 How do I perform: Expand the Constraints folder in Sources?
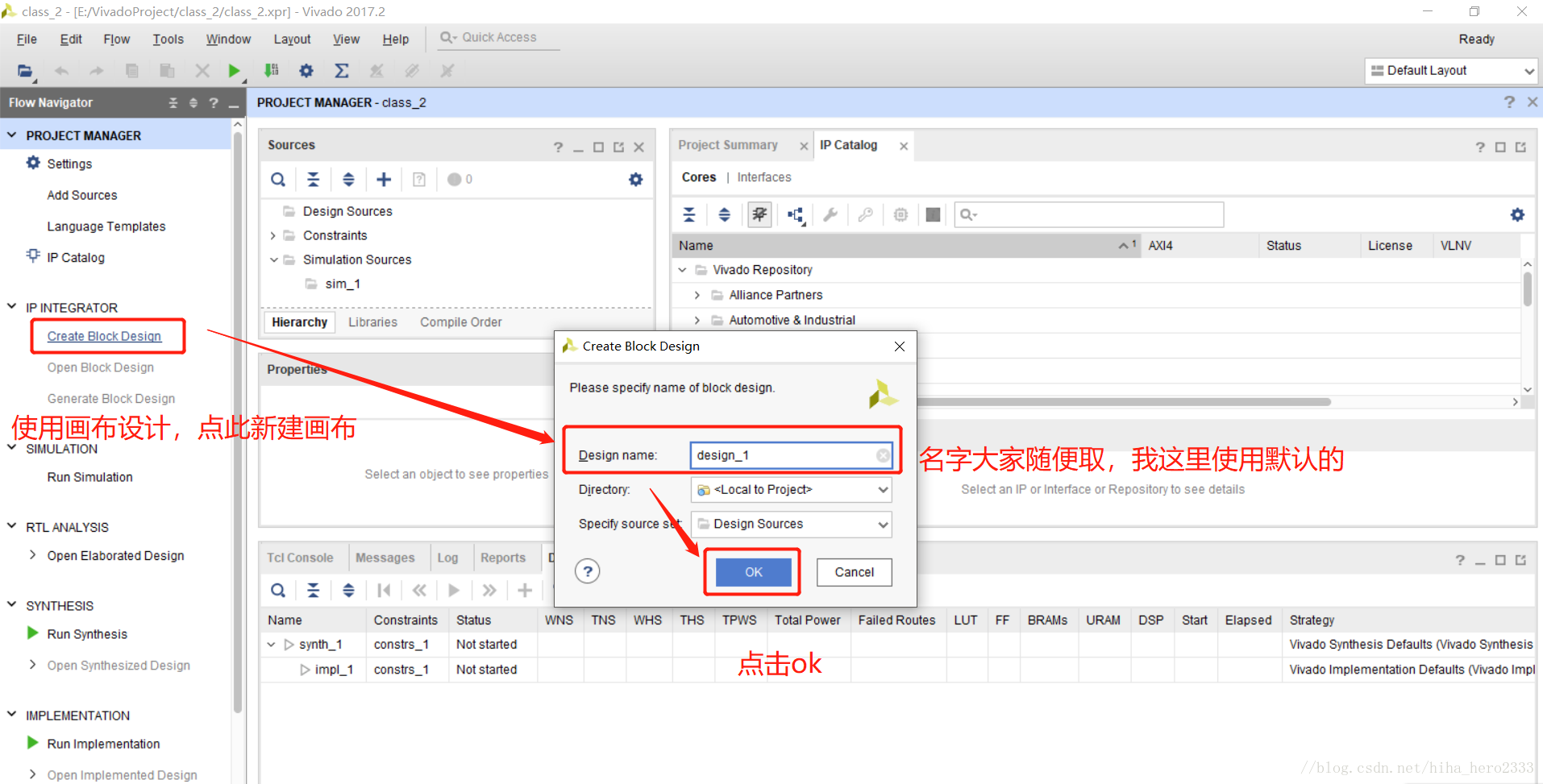click(273, 236)
